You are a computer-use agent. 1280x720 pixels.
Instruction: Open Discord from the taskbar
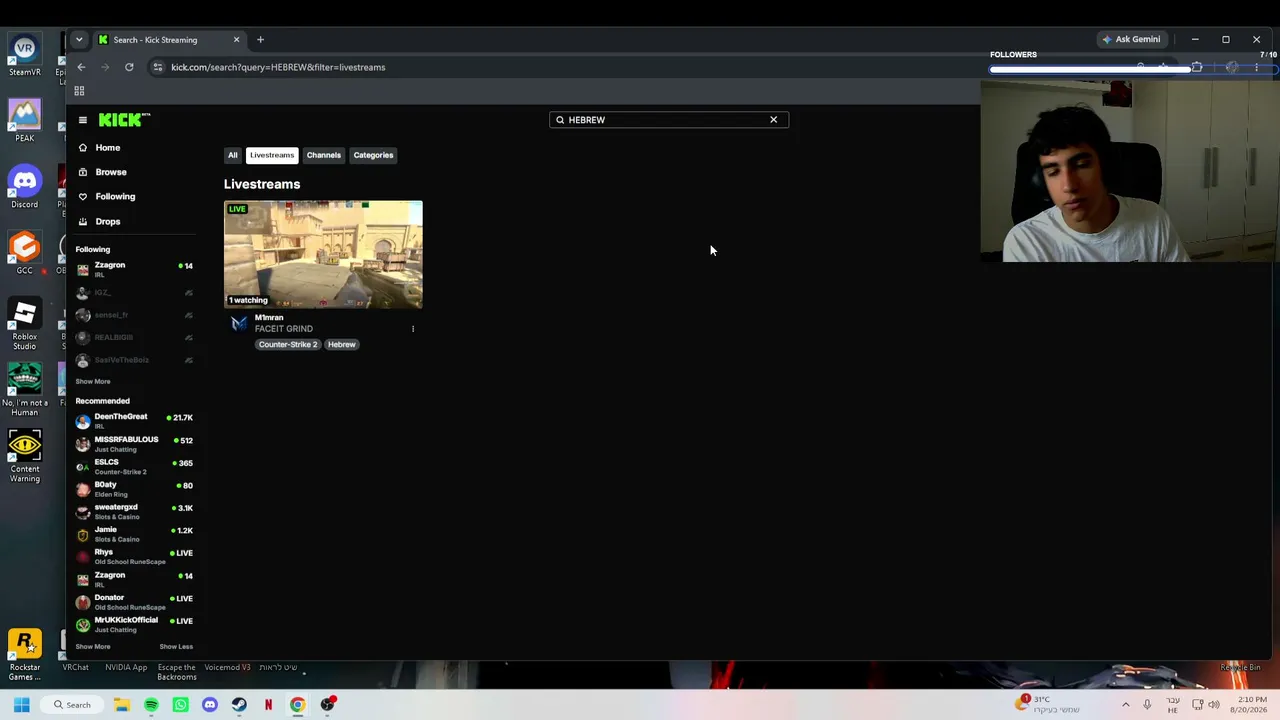210,705
